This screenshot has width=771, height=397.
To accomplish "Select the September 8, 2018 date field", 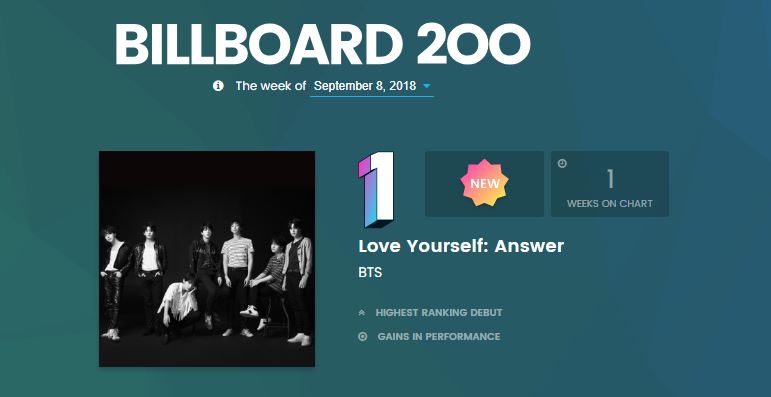I will coord(372,87).
